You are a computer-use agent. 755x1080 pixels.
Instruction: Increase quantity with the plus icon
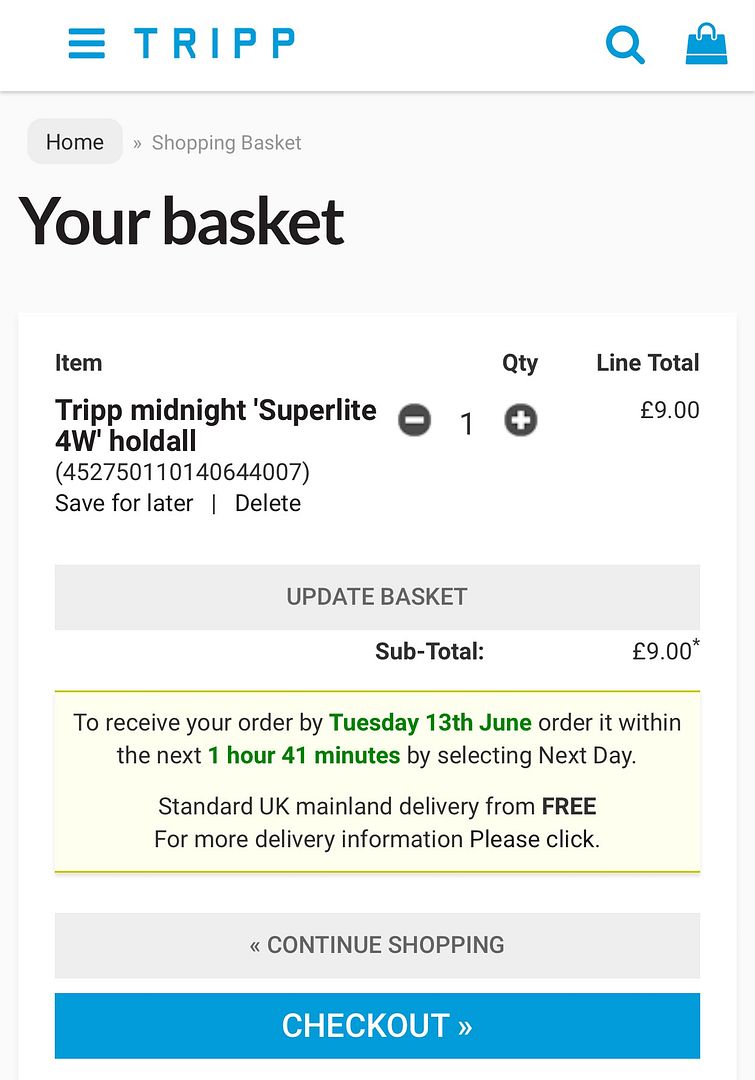[x=521, y=420]
